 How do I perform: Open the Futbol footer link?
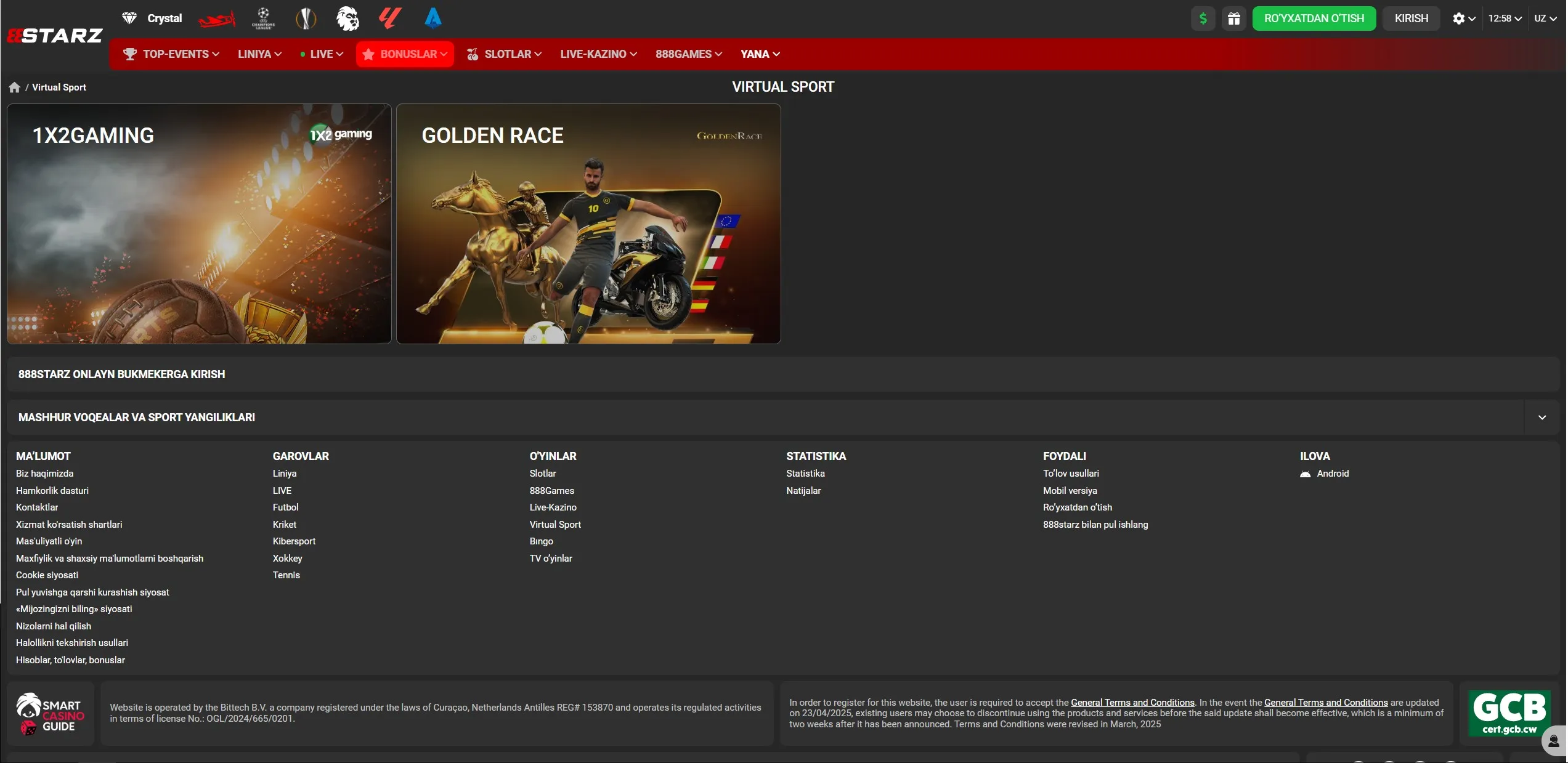pyautogui.click(x=285, y=507)
